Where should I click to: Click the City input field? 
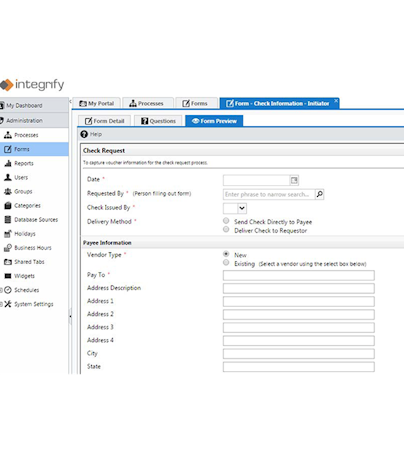[x=299, y=354]
